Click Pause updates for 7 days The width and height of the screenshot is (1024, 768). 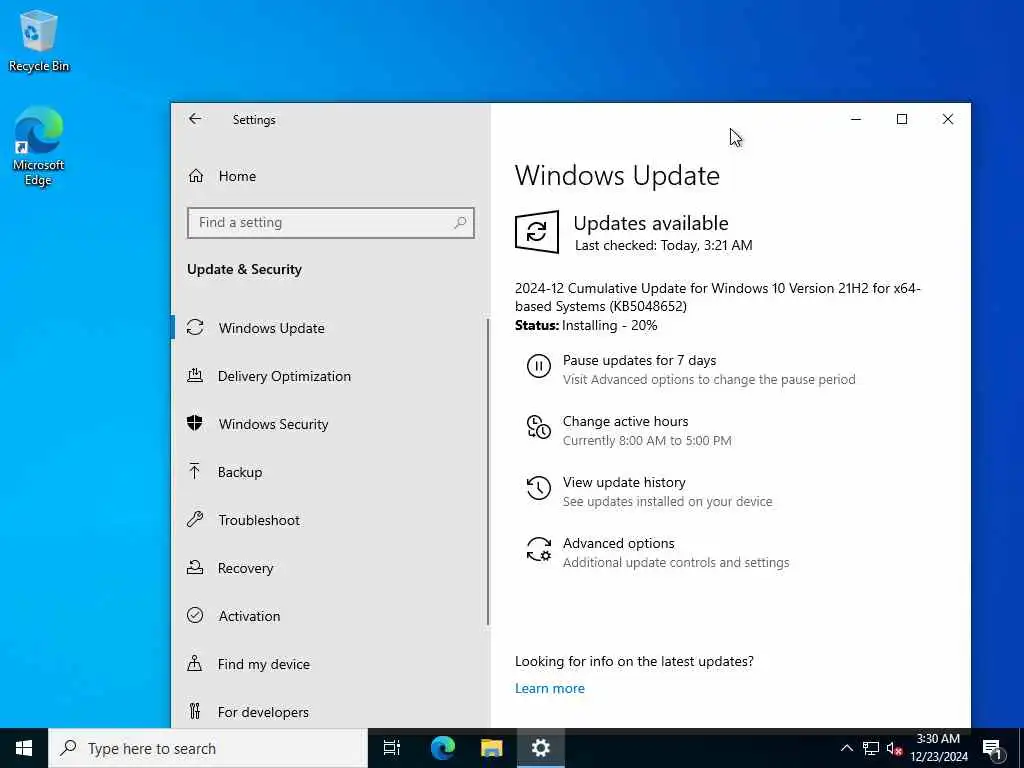[x=639, y=360]
